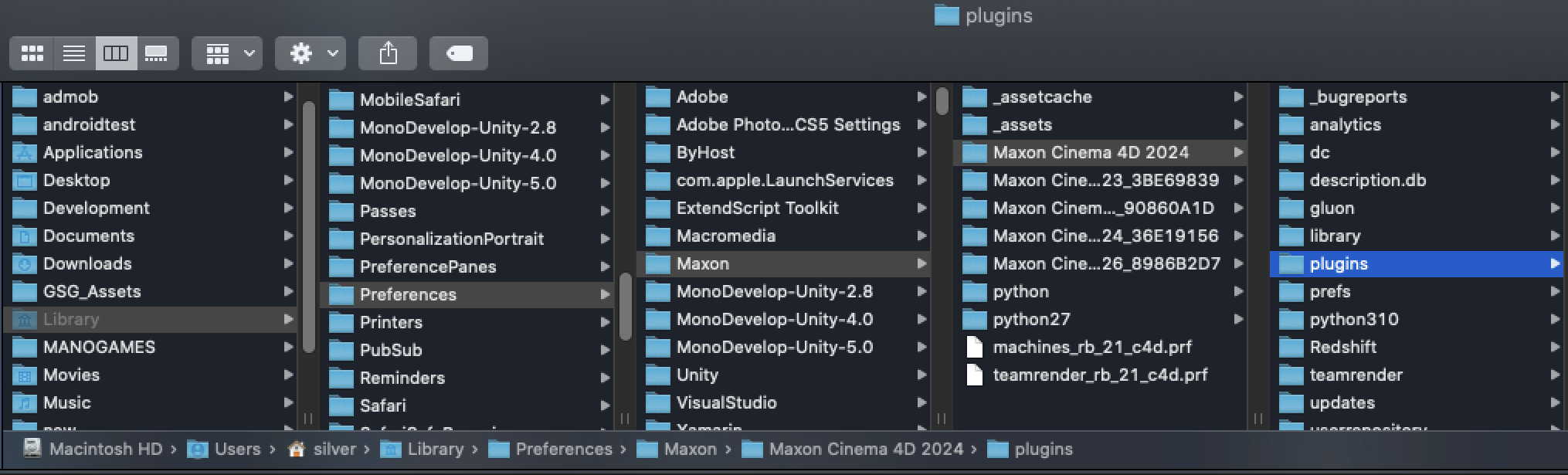Screen dimensions: 1568x475
Task: Select the Documents folder icon
Action: [25, 236]
